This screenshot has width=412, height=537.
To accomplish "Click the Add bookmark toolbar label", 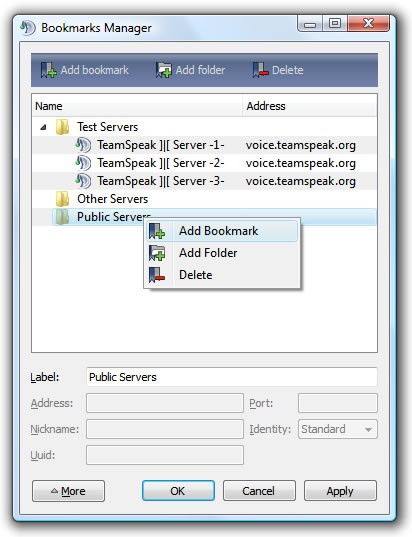I will point(95,70).
